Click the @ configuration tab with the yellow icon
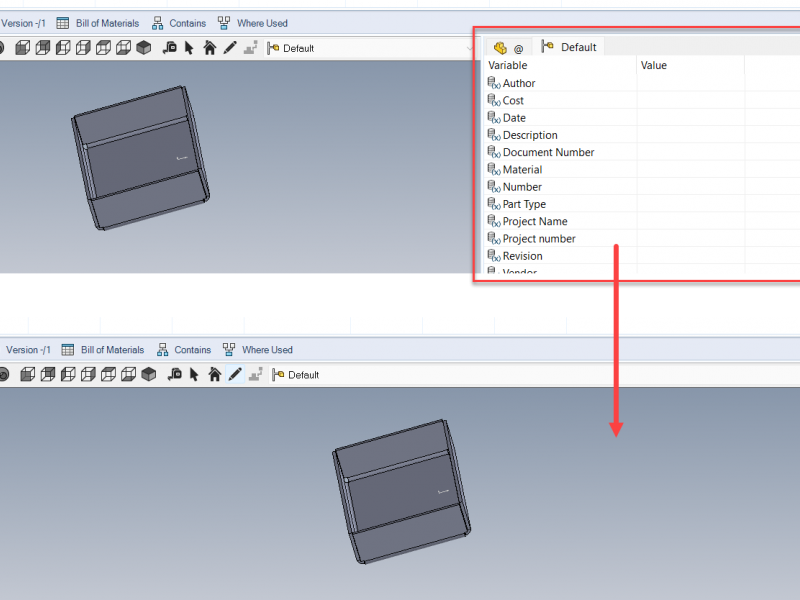 coord(508,47)
